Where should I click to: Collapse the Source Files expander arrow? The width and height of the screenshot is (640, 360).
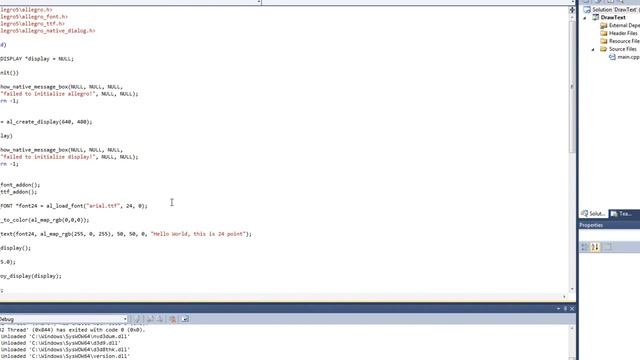point(593,49)
